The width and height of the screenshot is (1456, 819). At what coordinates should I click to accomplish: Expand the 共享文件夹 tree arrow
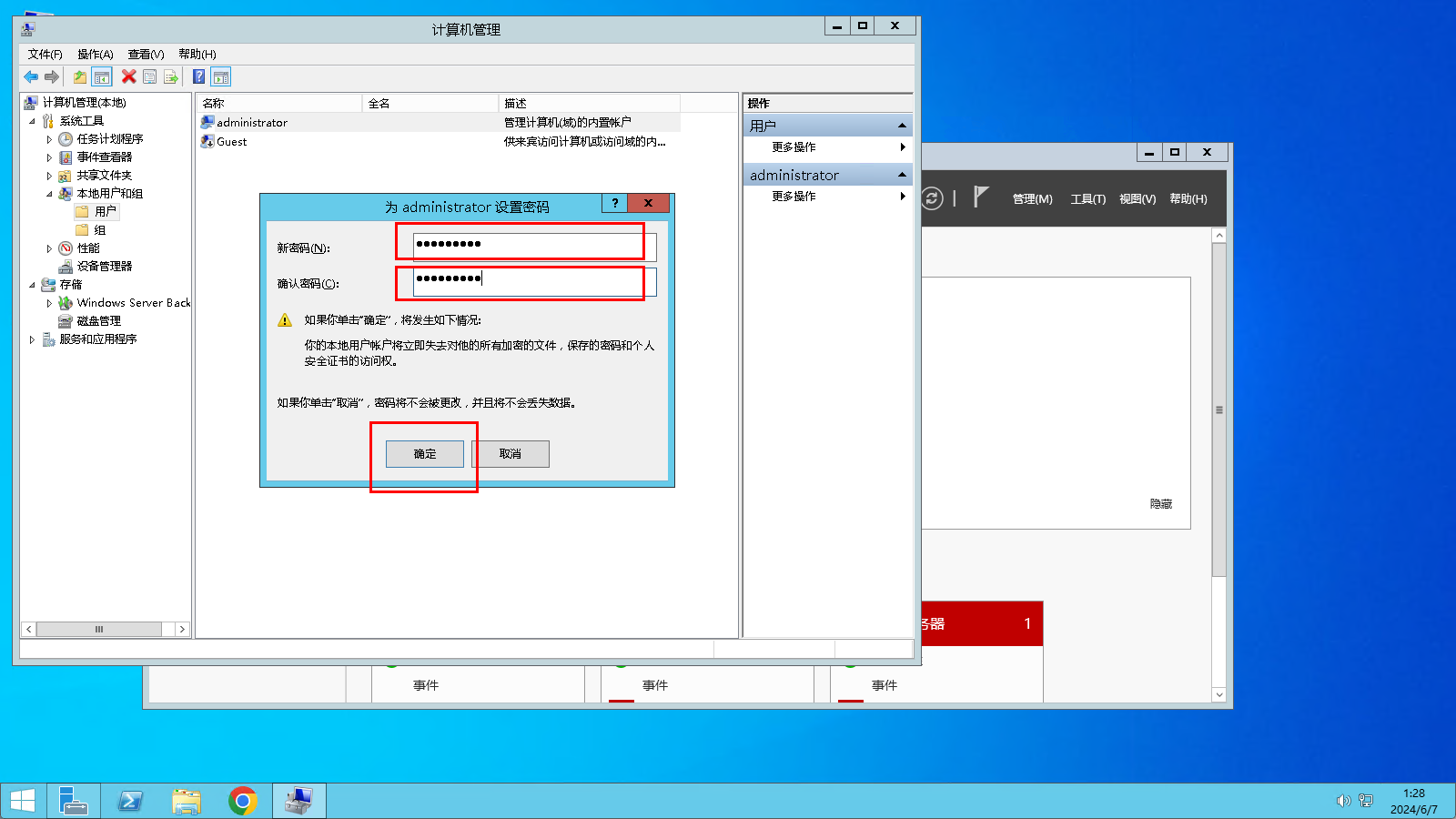click(x=49, y=176)
